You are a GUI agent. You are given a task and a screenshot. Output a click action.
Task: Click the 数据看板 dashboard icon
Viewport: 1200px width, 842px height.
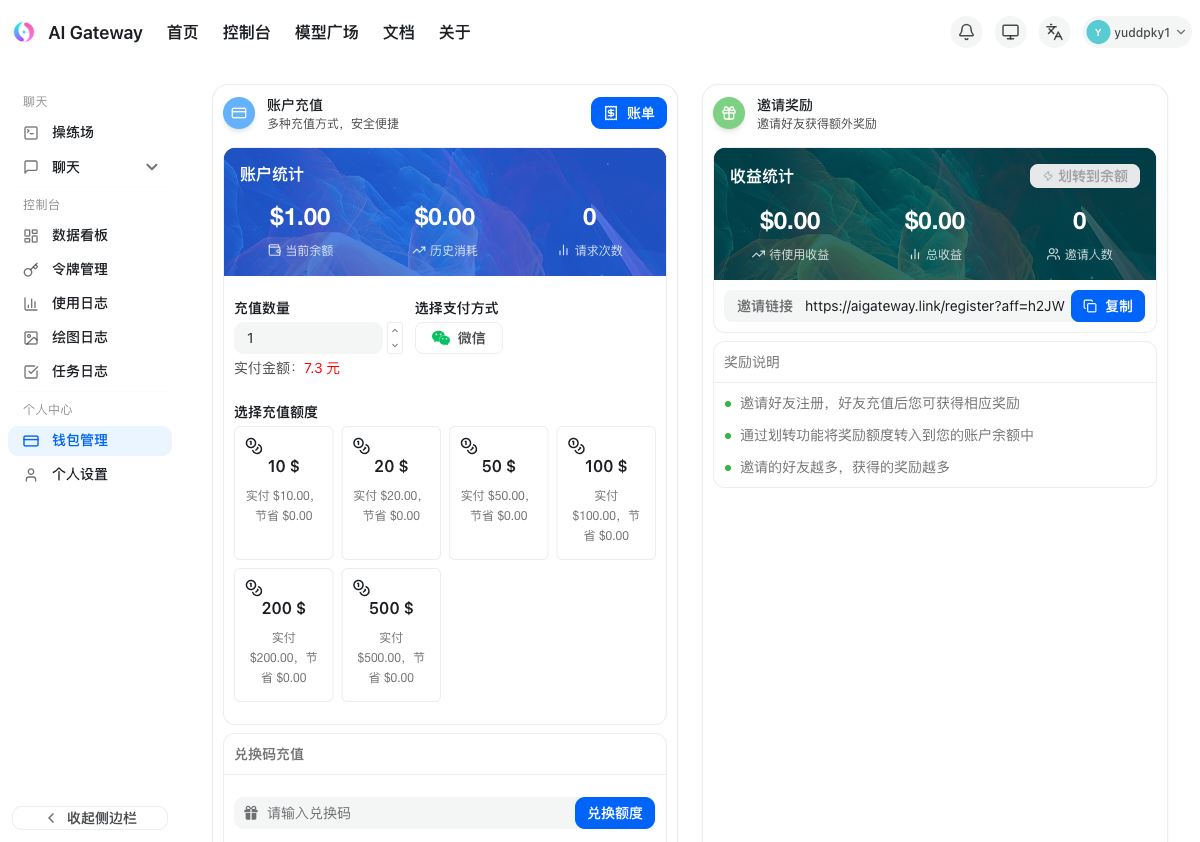(x=31, y=235)
